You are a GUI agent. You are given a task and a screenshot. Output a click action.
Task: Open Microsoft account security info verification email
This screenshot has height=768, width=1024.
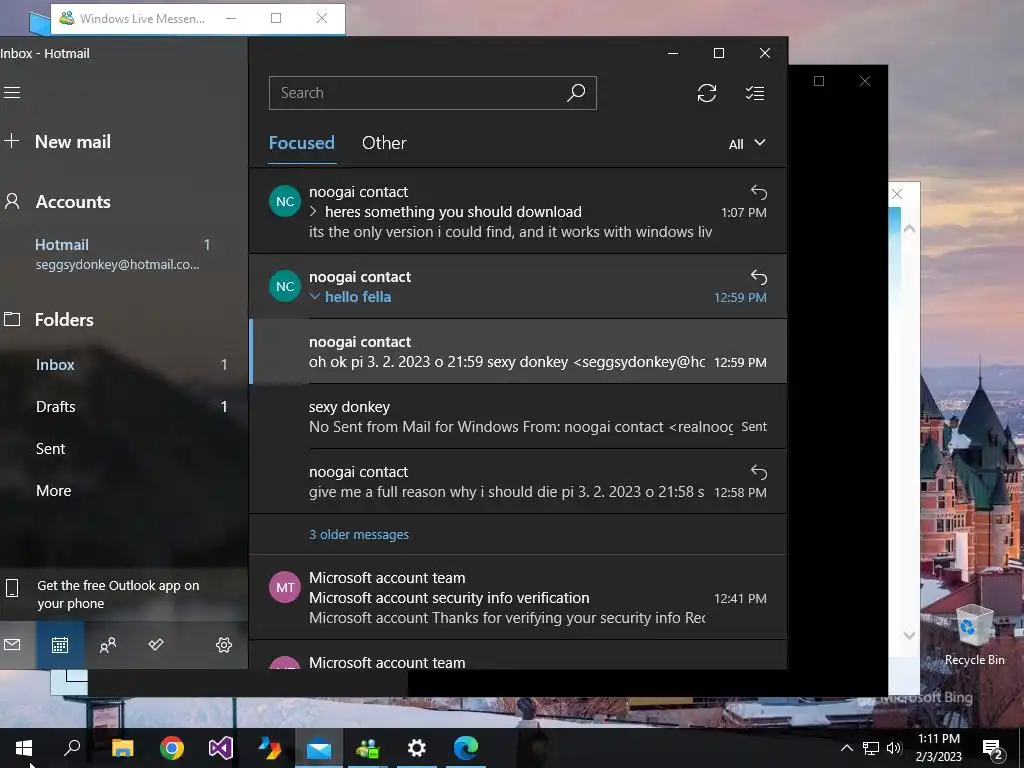[519, 598]
